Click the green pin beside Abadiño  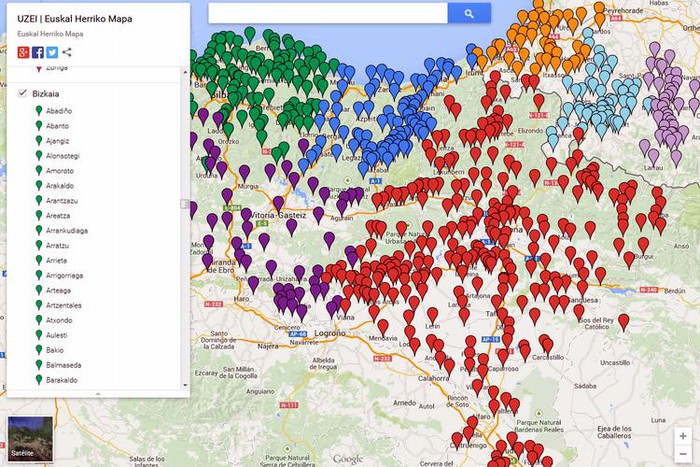[x=39, y=110]
